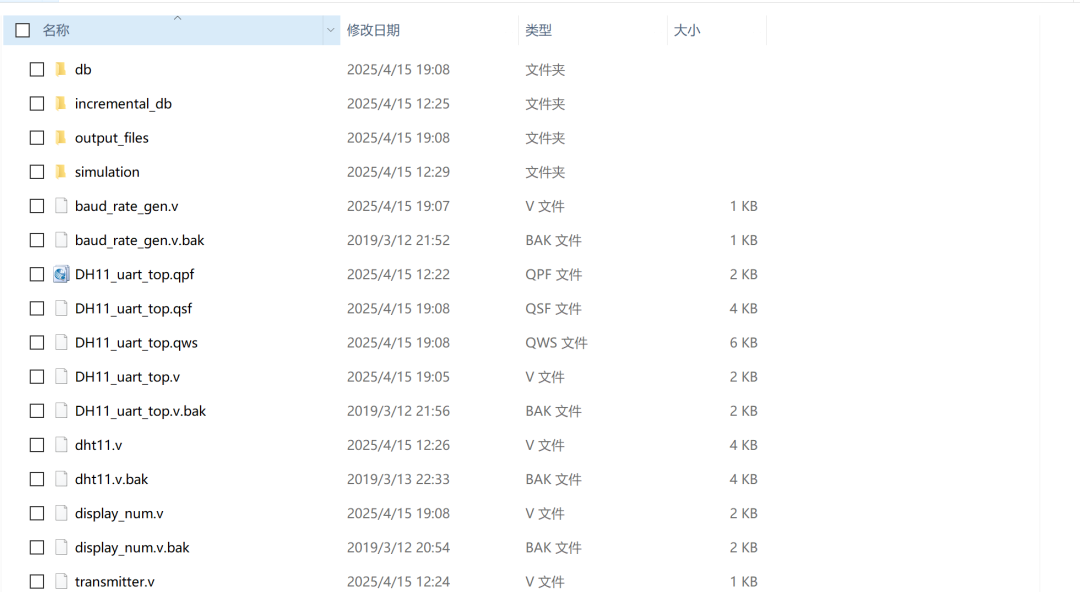Click the QSF 文件 type cell
The width and height of the screenshot is (1080, 592).
pyautogui.click(x=553, y=309)
